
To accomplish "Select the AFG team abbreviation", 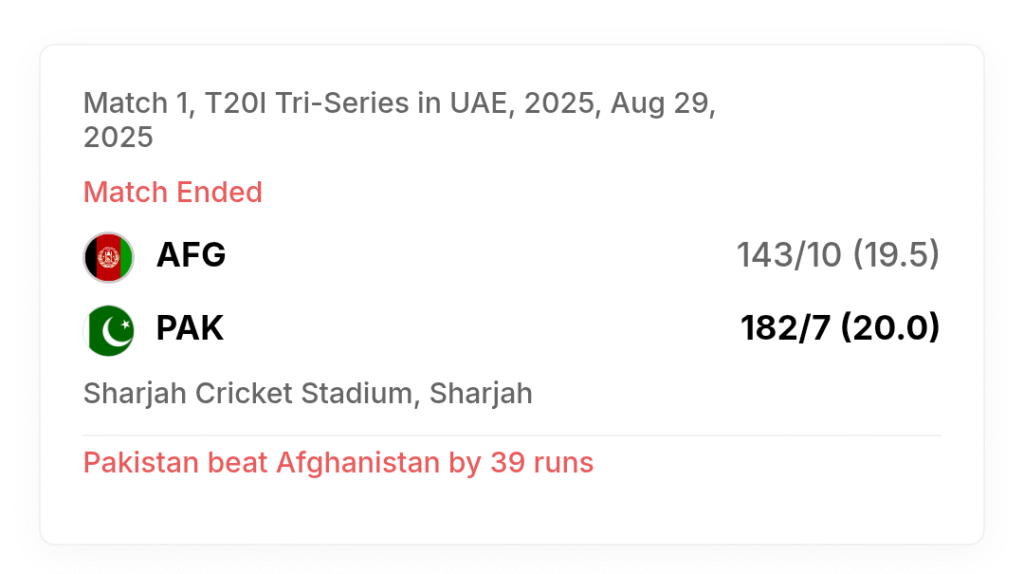I will pos(191,255).
